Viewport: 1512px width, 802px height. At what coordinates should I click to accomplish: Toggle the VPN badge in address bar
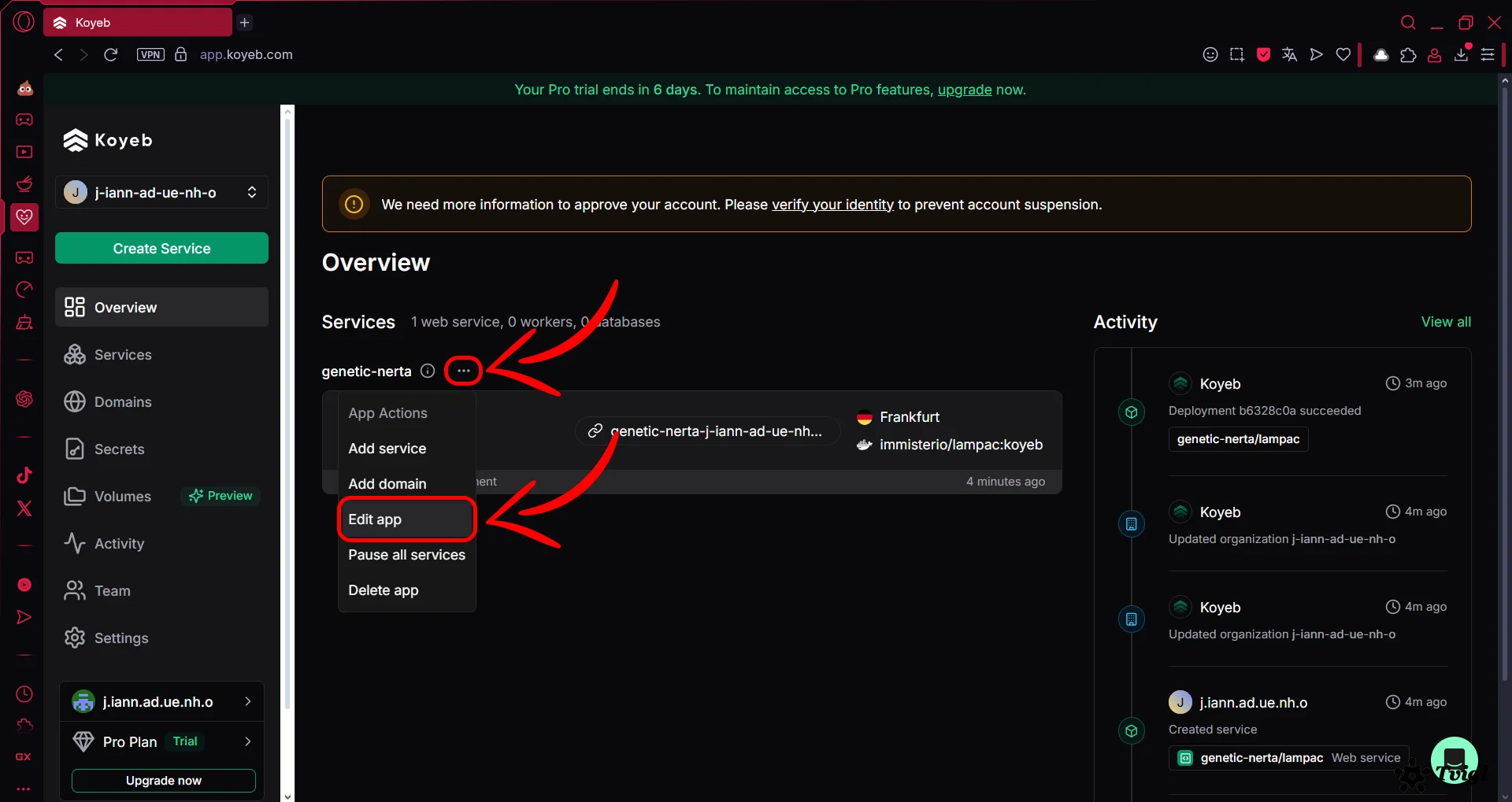pos(150,54)
